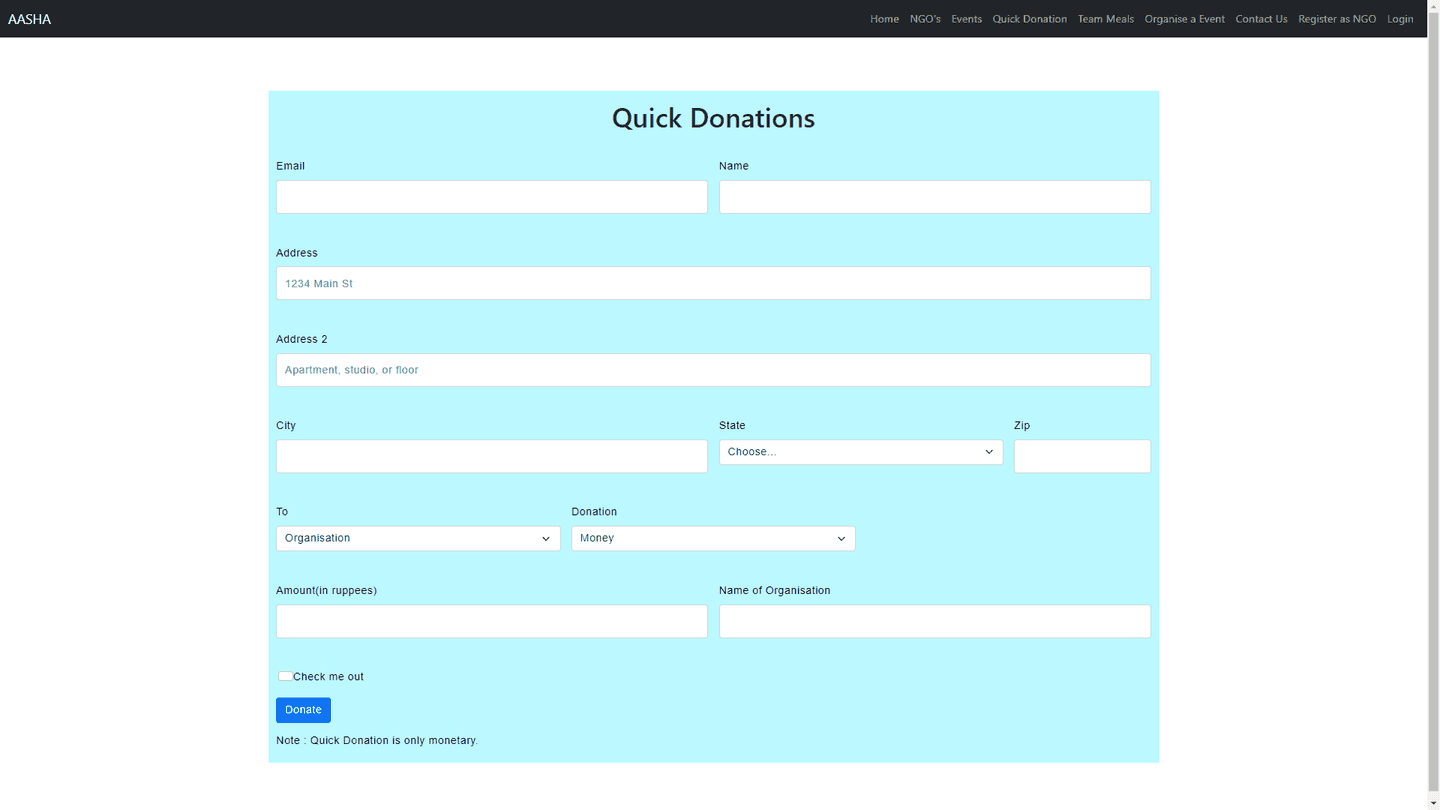Visit the Contact Us page
This screenshot has width=1440, height=810.
coord(1261,19)
